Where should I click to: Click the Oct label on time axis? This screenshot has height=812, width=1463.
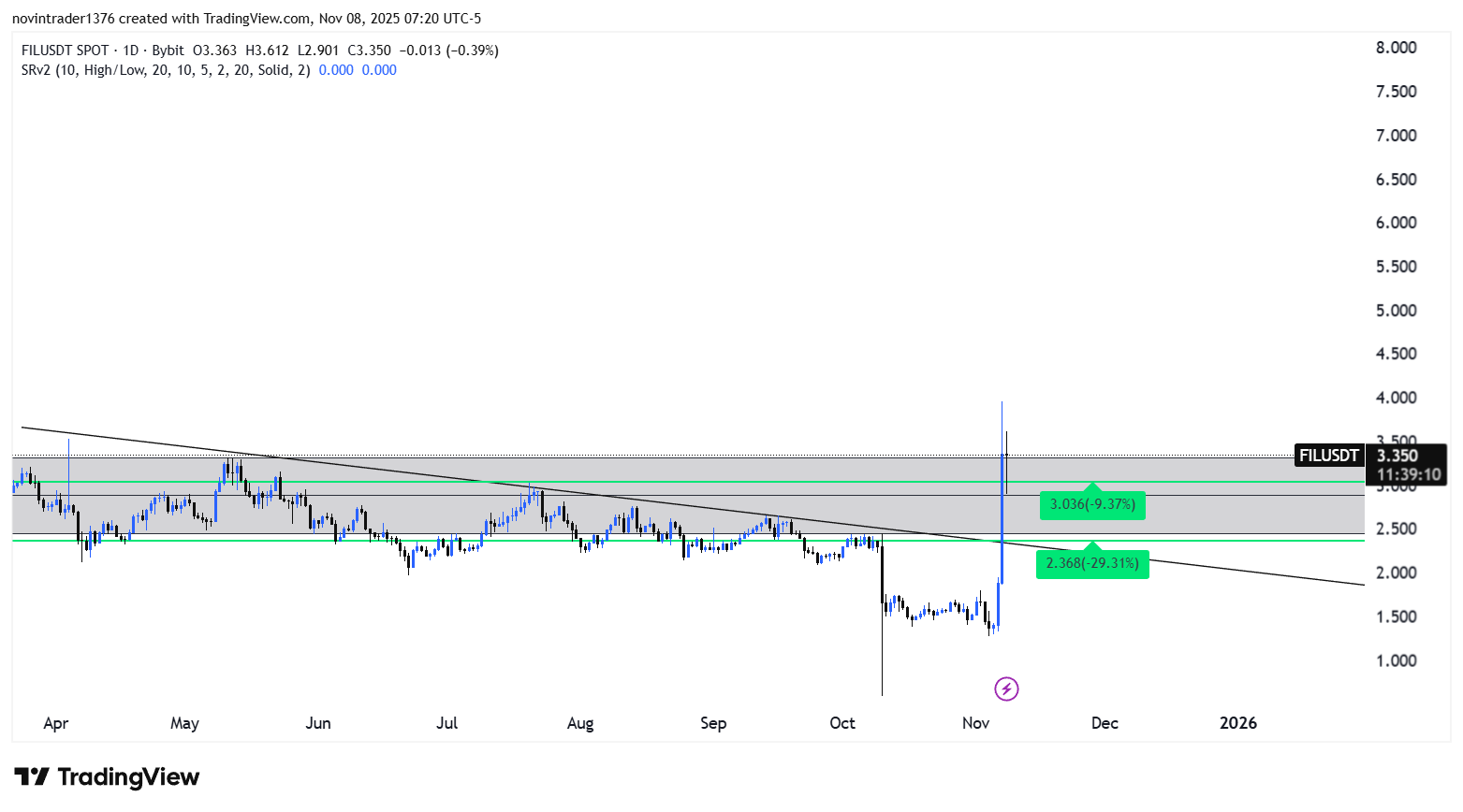click(x=842, y=723)
